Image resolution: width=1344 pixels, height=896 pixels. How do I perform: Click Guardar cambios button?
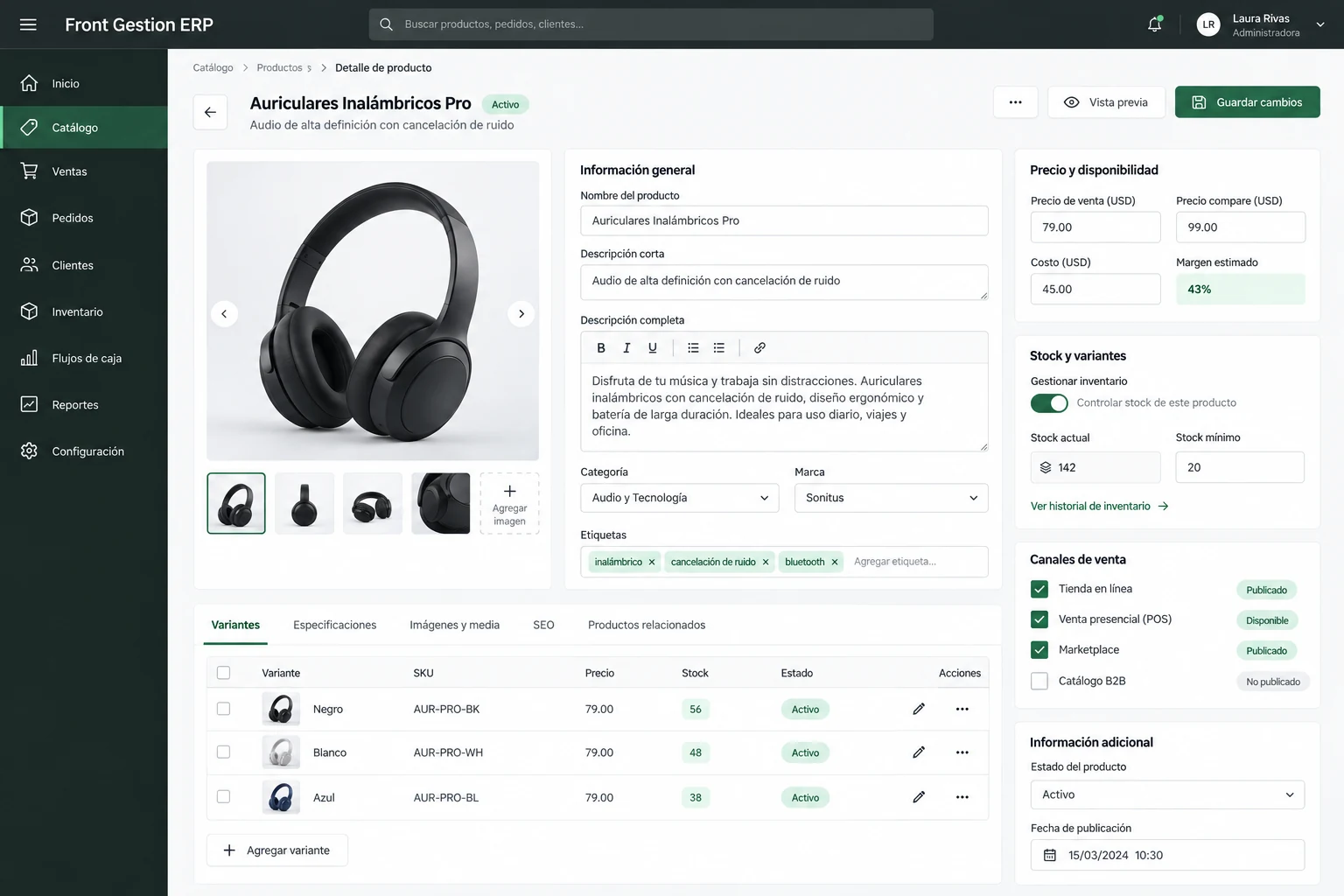click(1247, 102)
